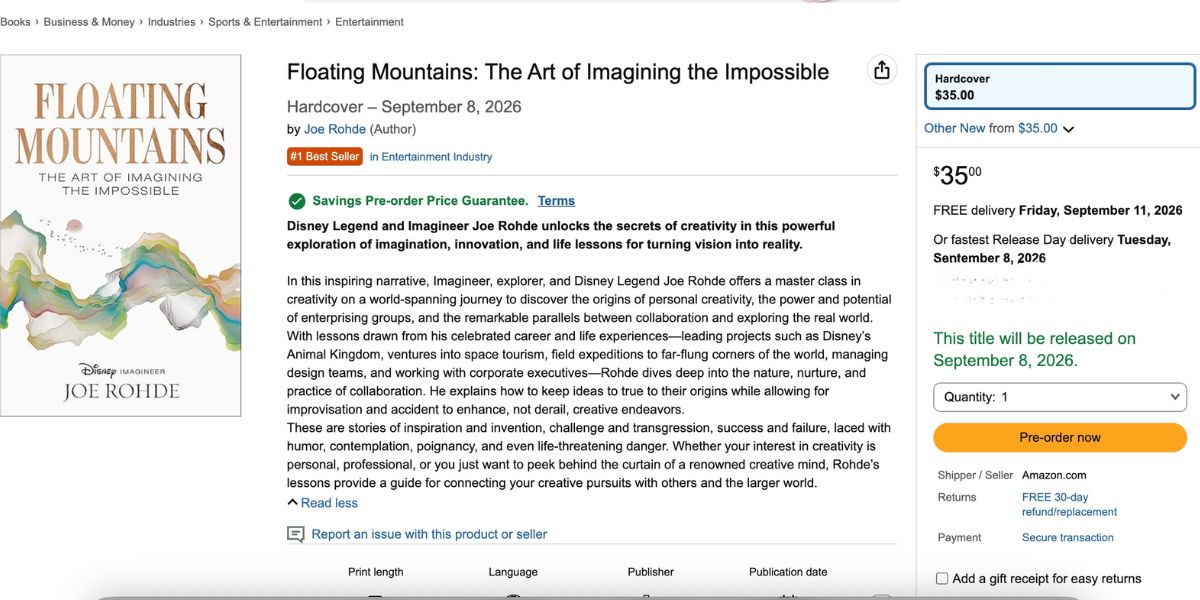
Task: Enable the gift receipt checkbox
Action: (x=942, y=578)
